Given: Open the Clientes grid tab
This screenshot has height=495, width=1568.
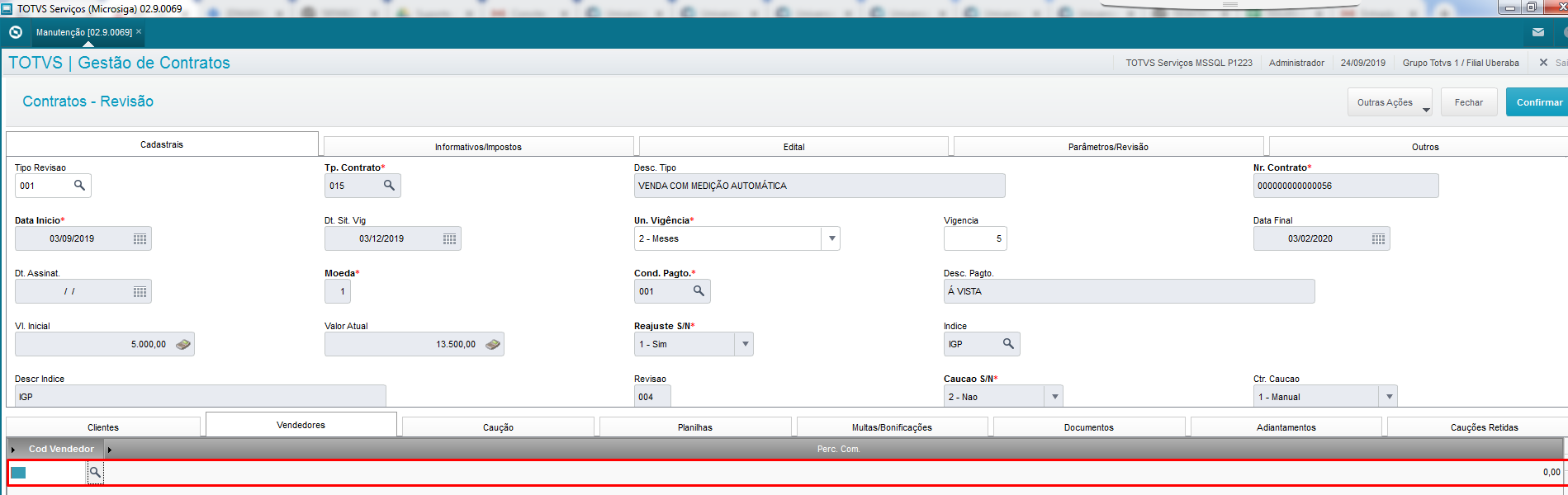Looking at the screenshot, I should 103,427.
